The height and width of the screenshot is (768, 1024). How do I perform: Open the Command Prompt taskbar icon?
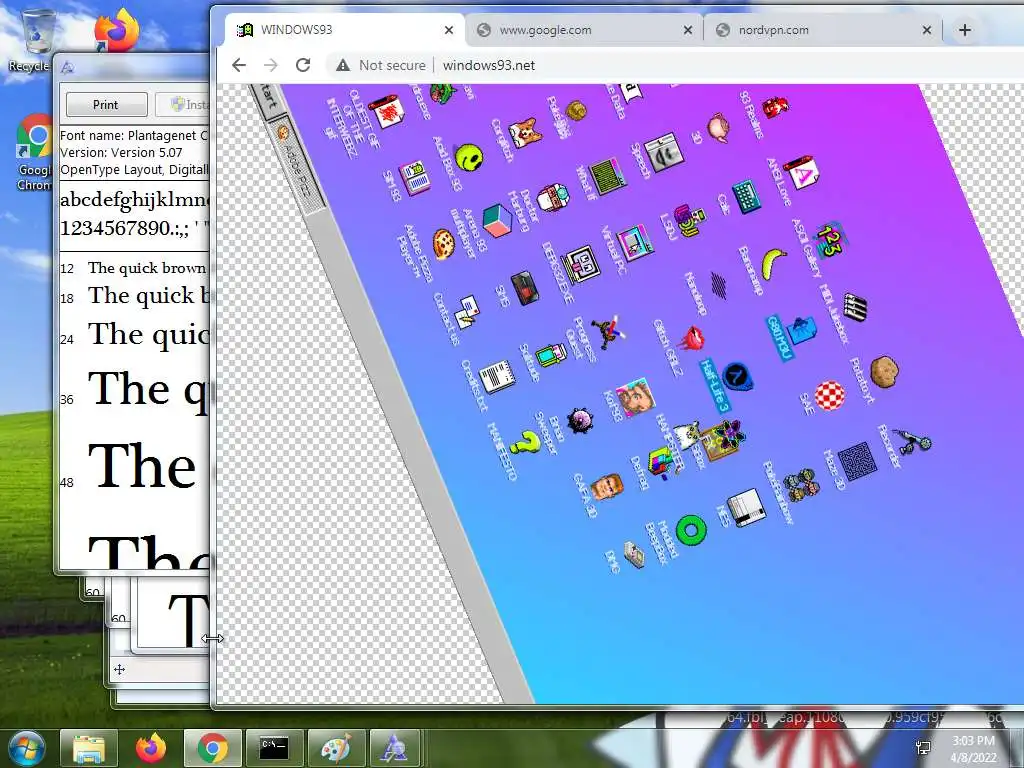tap(274, 748)
